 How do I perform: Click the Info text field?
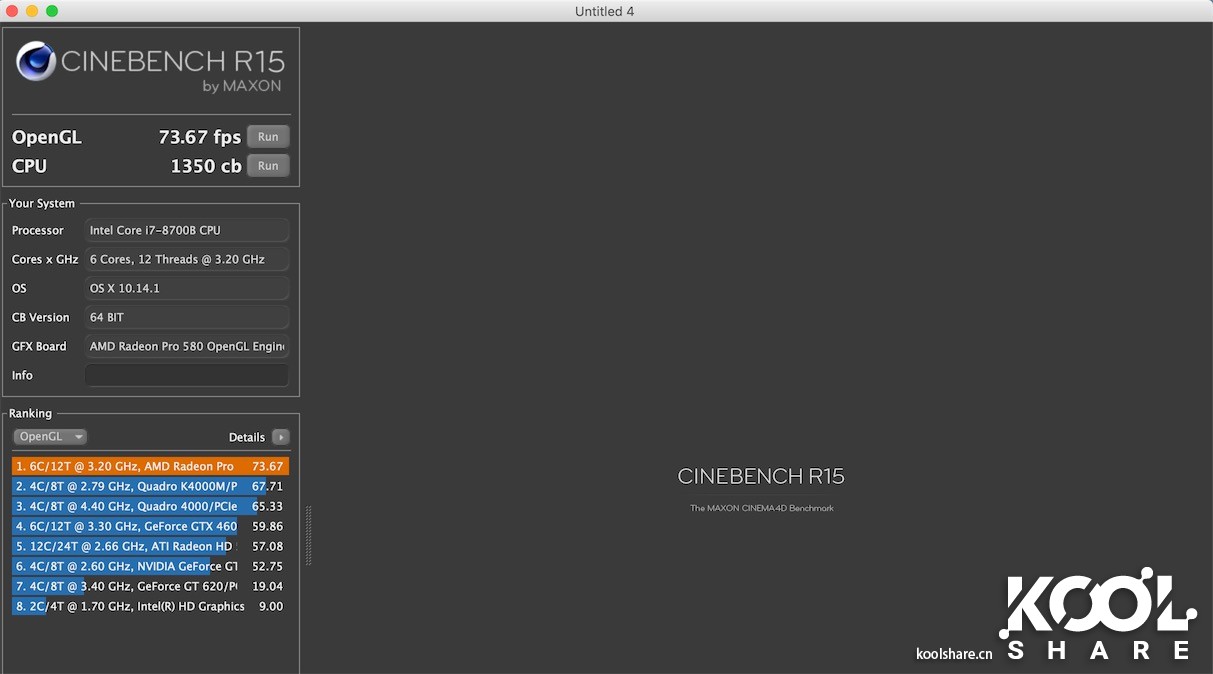187,375
